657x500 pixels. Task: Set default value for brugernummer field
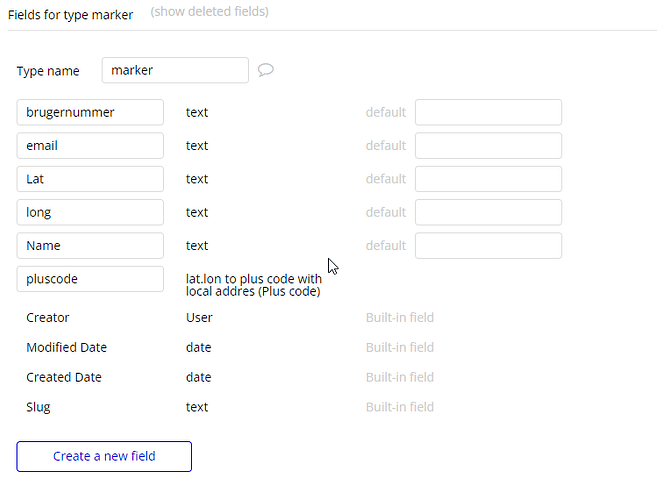[488, 112]
